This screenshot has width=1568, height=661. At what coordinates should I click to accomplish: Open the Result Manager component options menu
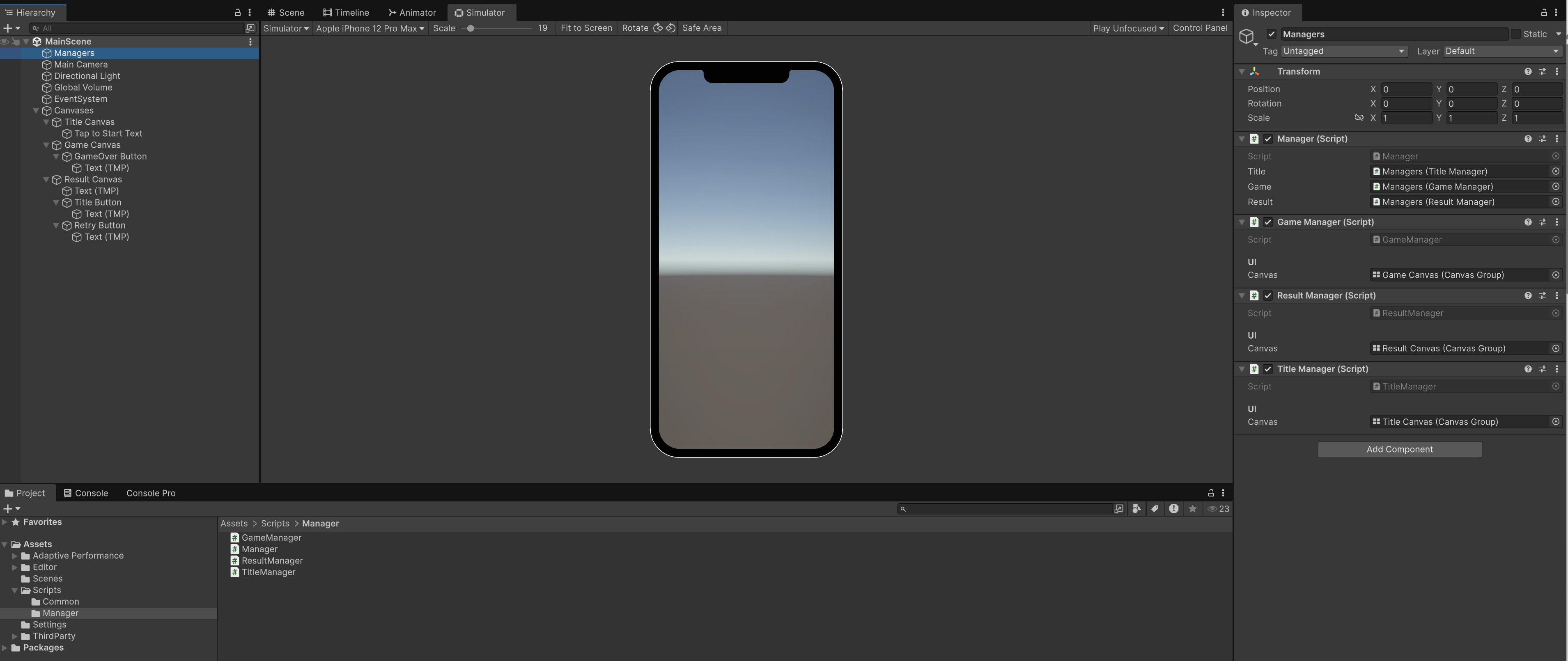1557,295
